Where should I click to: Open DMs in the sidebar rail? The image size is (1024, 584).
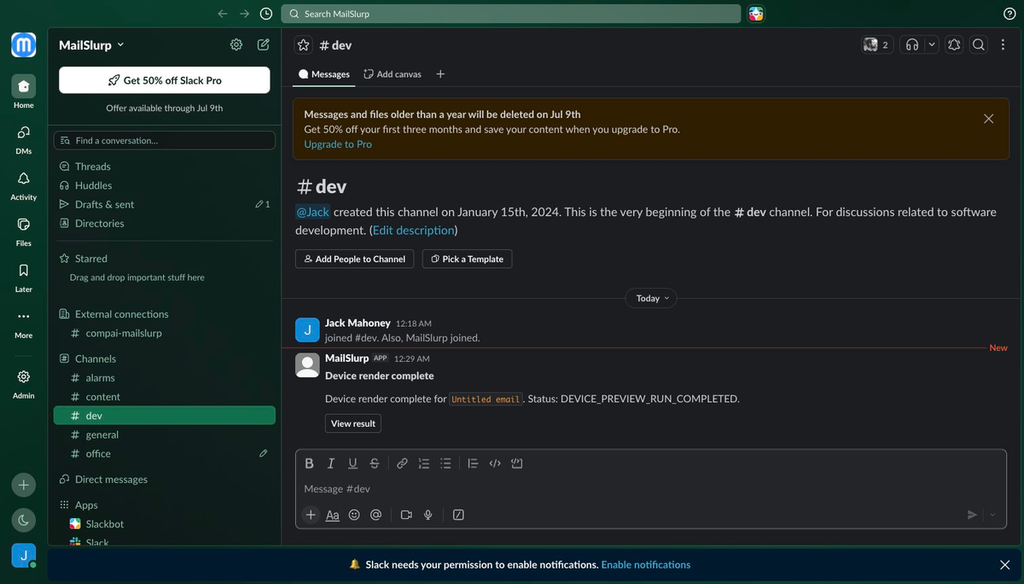(x=24, y=139)
